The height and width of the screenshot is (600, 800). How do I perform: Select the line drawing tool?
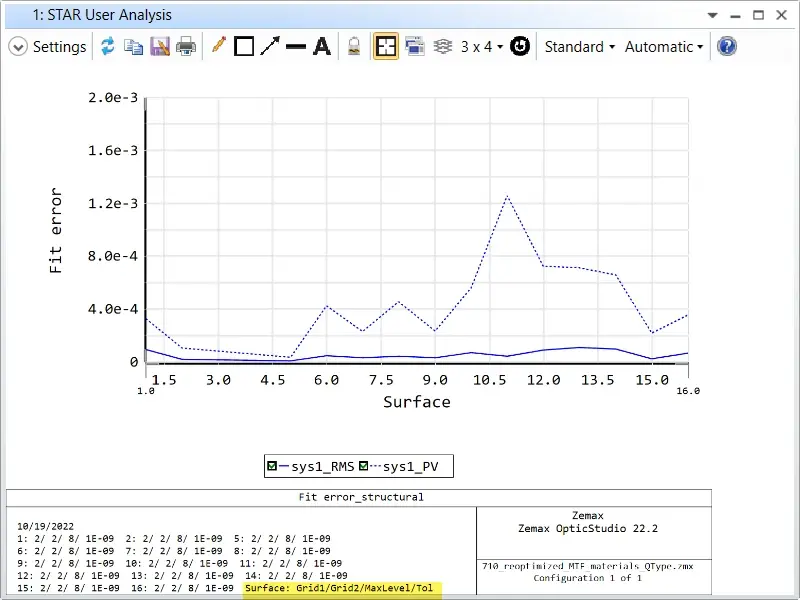[x=296, y=47]
